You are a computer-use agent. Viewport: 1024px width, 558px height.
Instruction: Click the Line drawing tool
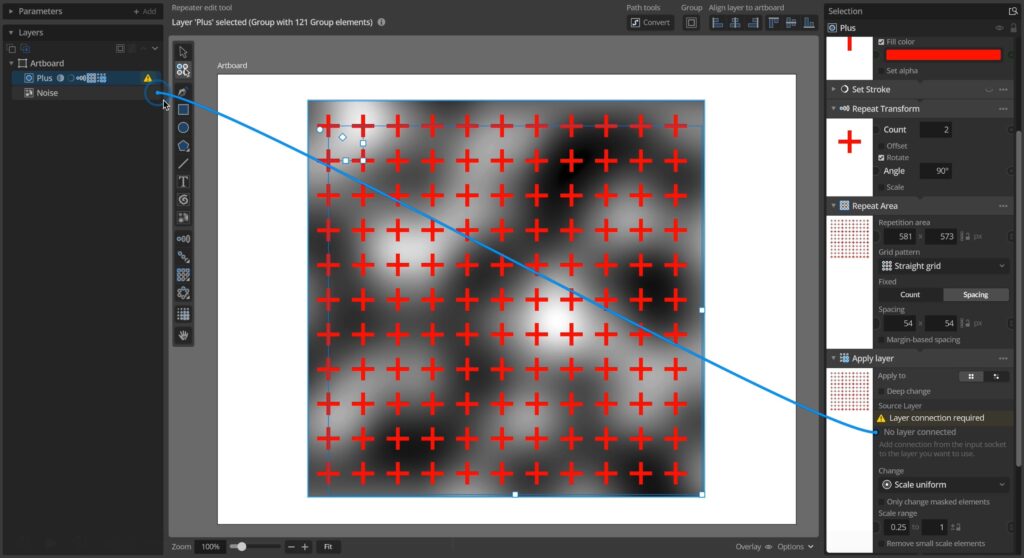[x=183, y=164]
